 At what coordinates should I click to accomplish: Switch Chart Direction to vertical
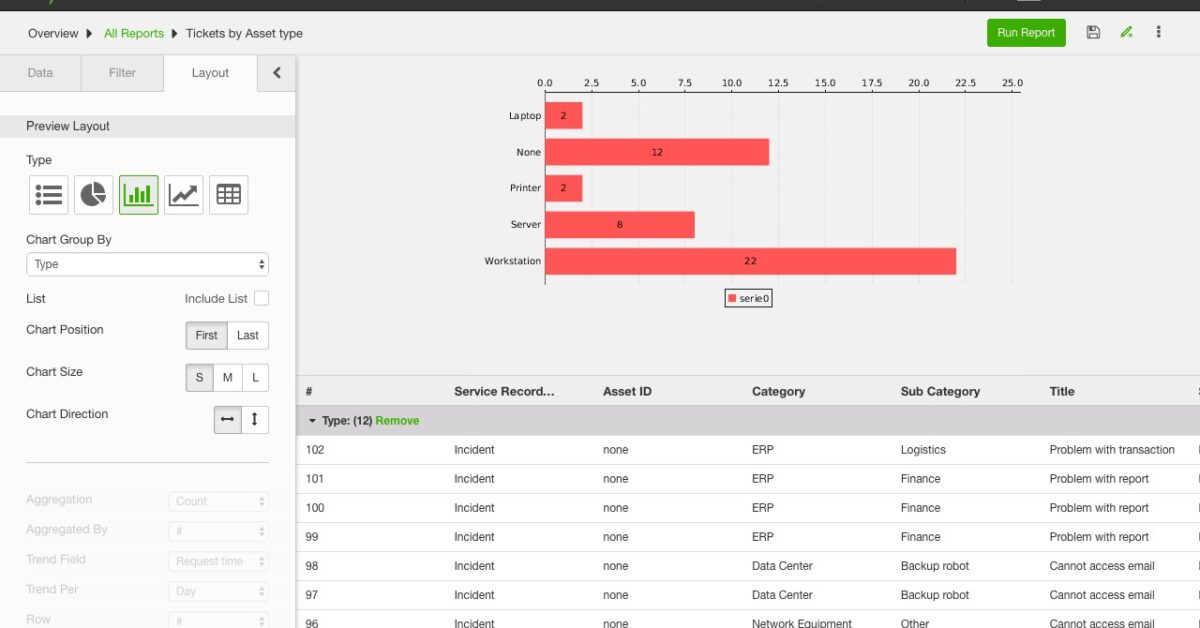click(x=255, y=419)
